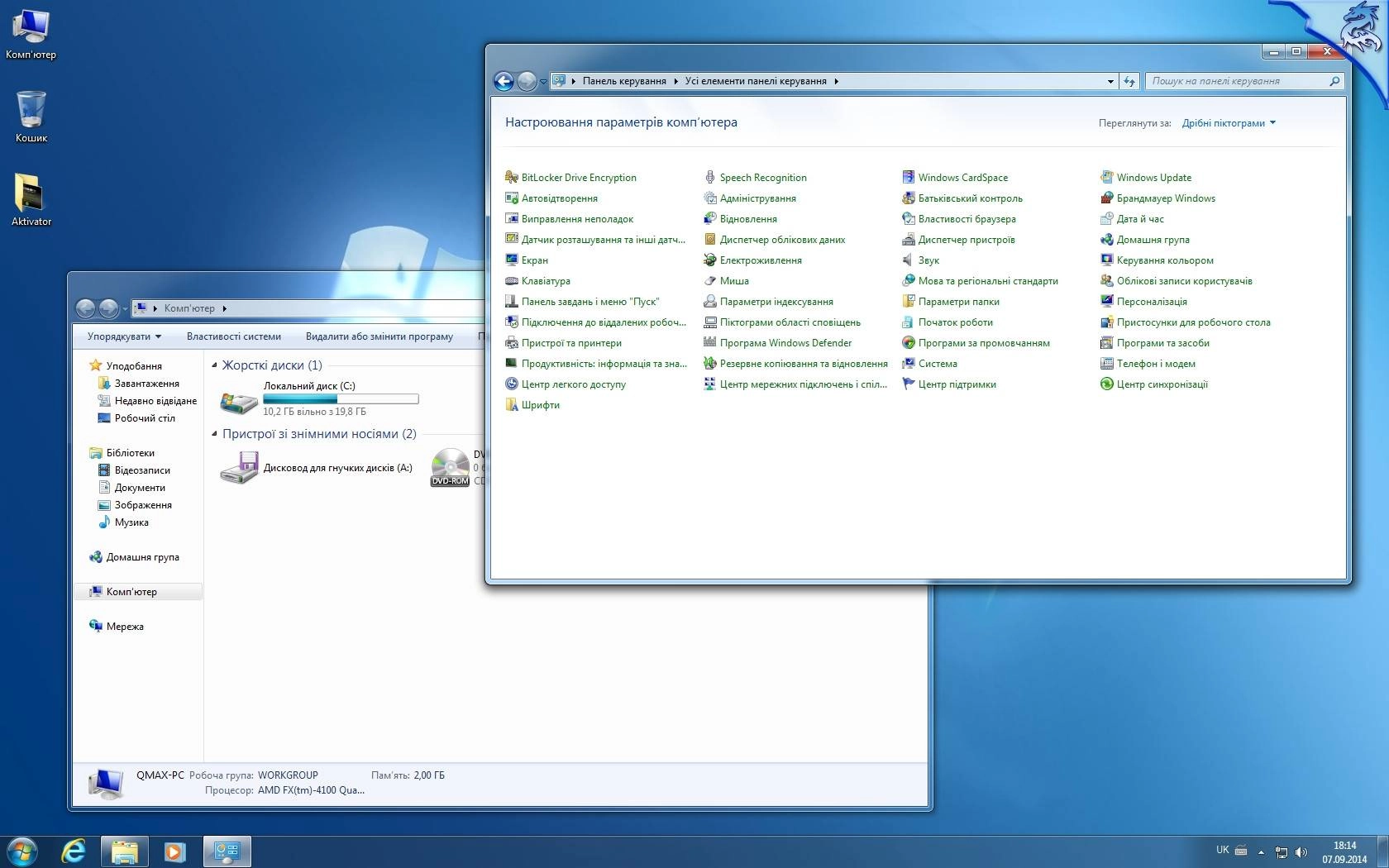Open the Windows Start button
This screenshot has width=1389, height=868.
coord(21,851)
